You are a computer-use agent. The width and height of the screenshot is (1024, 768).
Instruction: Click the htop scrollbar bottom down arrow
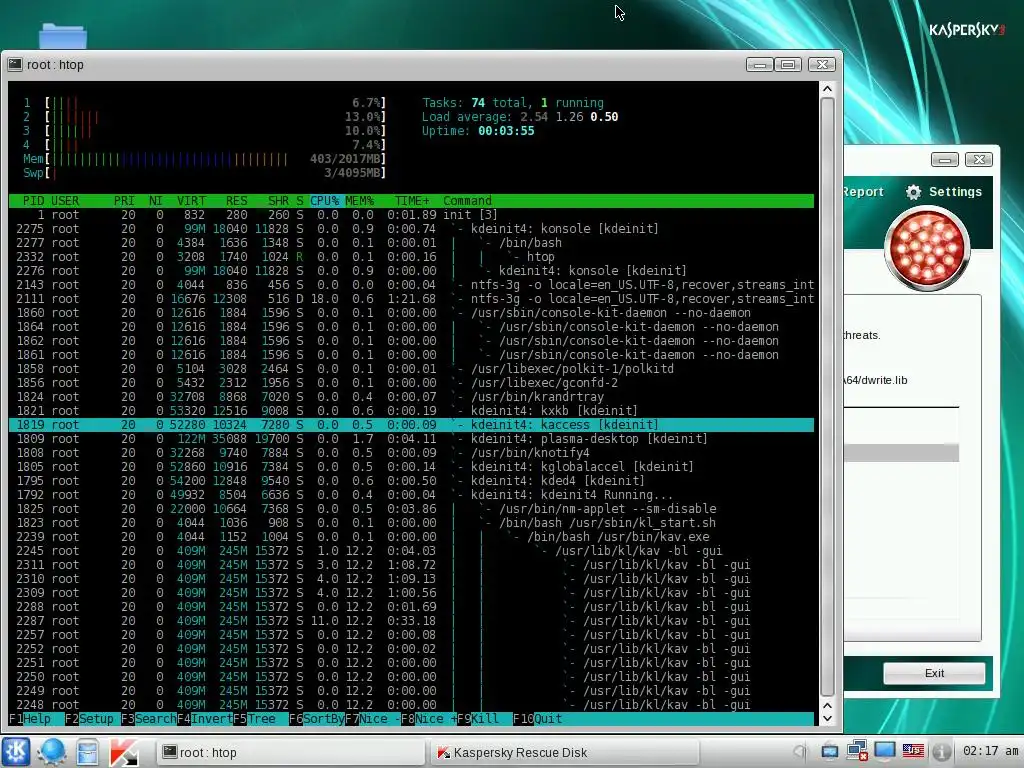point(827,718)
